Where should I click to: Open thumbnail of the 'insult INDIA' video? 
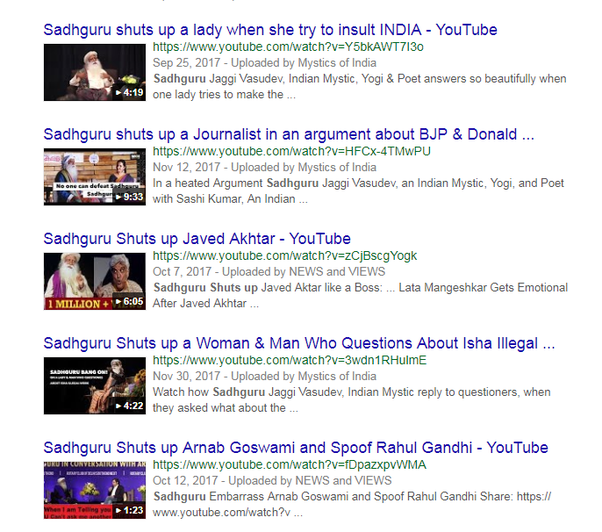95,73
